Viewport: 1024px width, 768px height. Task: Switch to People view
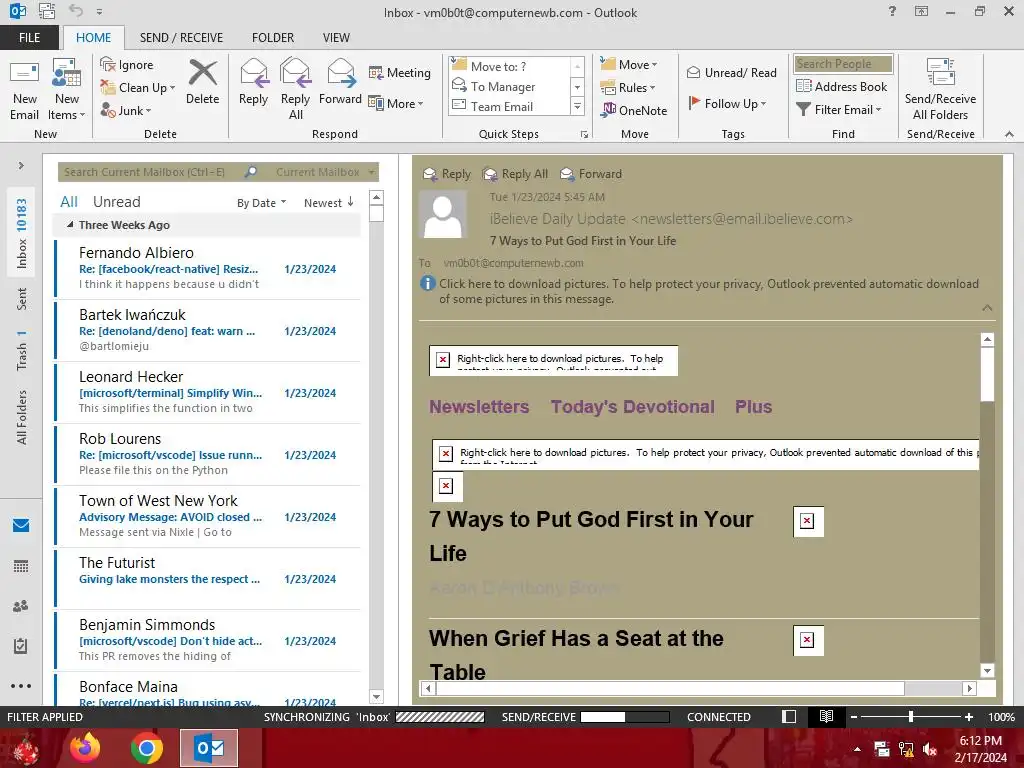[21, 606]
